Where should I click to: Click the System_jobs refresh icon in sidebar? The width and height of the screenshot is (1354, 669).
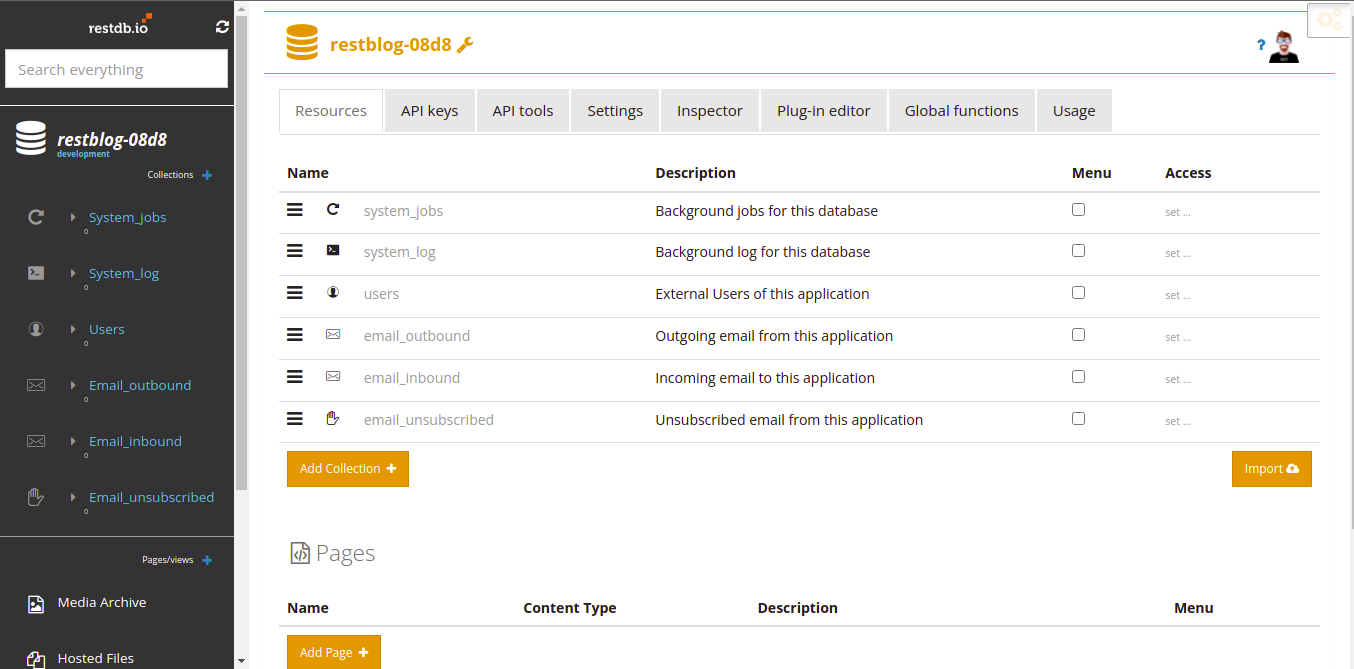click(x=36, y=217)
